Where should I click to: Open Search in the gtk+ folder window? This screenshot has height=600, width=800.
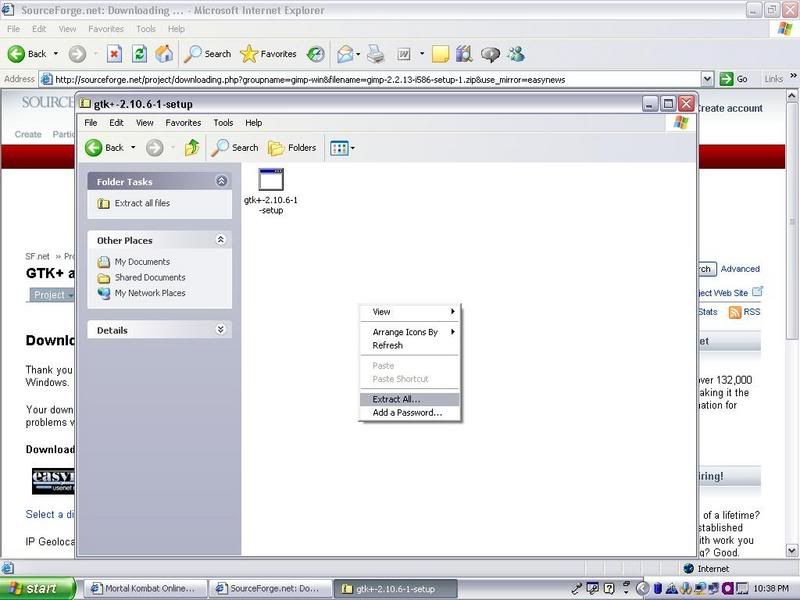coord(235,148)
